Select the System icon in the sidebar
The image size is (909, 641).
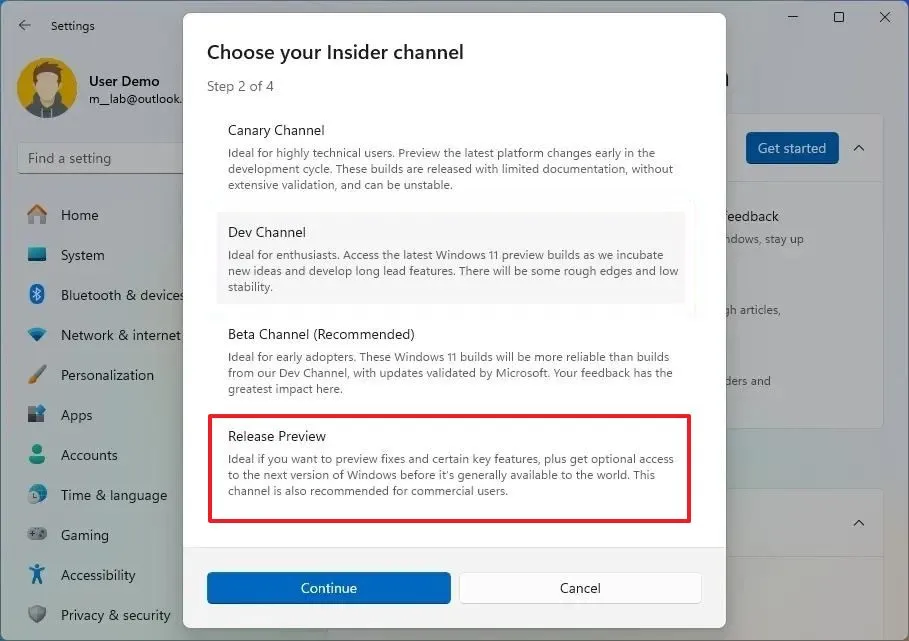pyautogui.click(x=35, y=255)
